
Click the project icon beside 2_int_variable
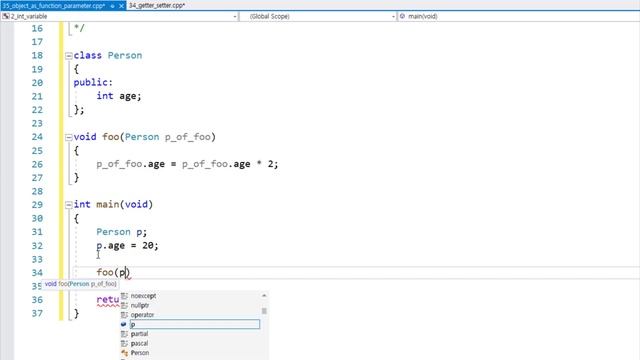coord(6,16)
